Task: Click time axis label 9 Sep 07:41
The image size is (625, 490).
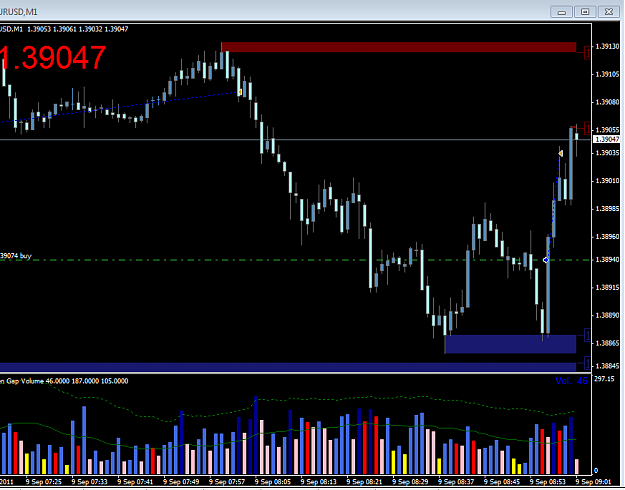Action: tap(136, 482)
